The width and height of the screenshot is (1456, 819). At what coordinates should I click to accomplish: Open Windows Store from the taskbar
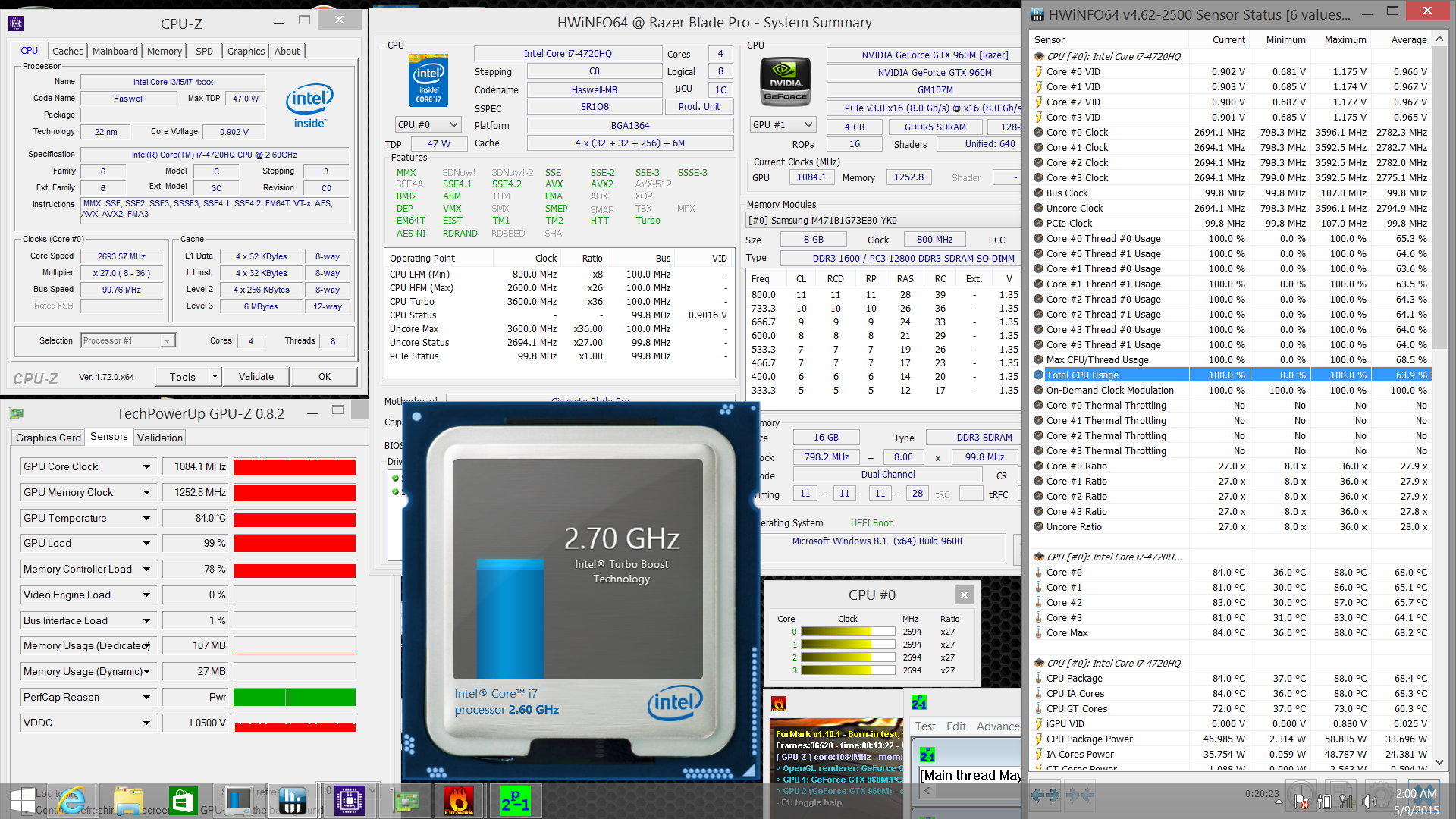183,800
